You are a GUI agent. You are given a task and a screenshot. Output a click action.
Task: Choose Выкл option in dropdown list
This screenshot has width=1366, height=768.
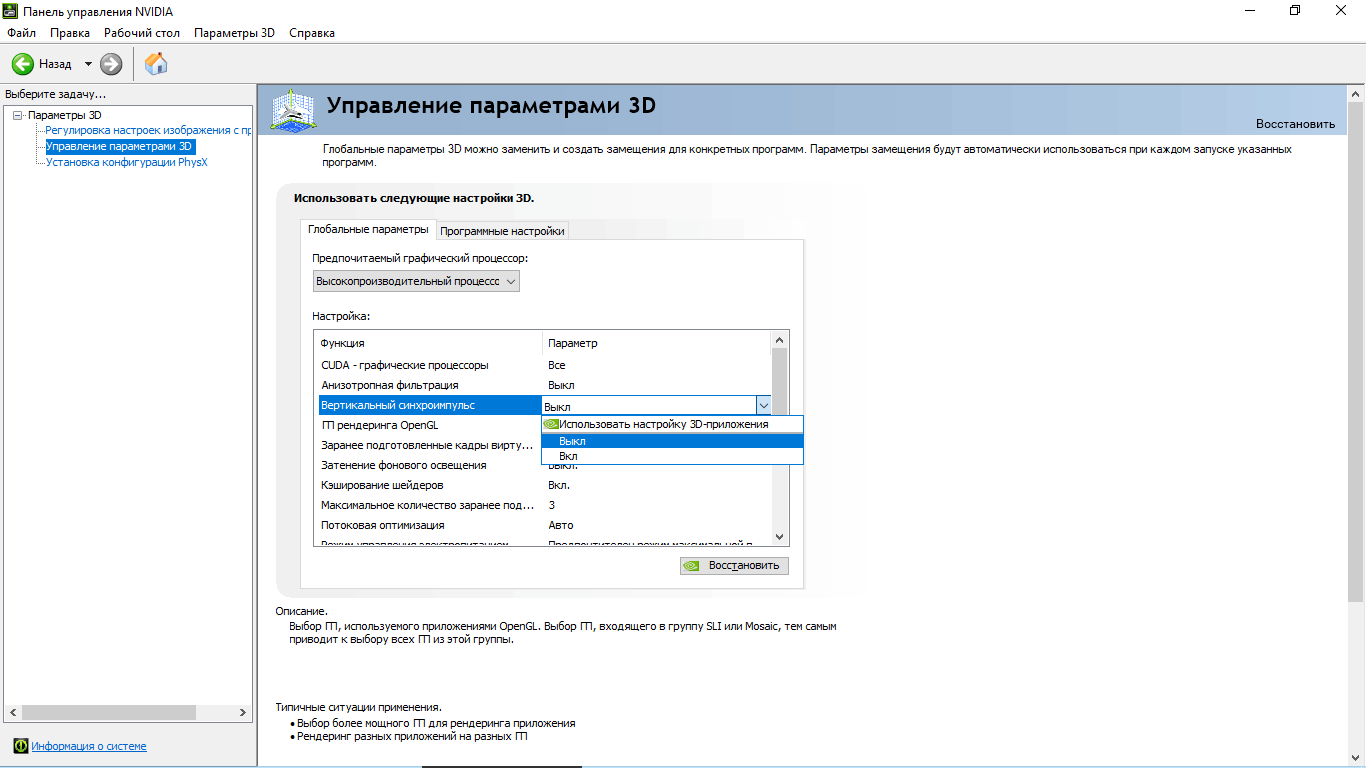click(672, 441)
